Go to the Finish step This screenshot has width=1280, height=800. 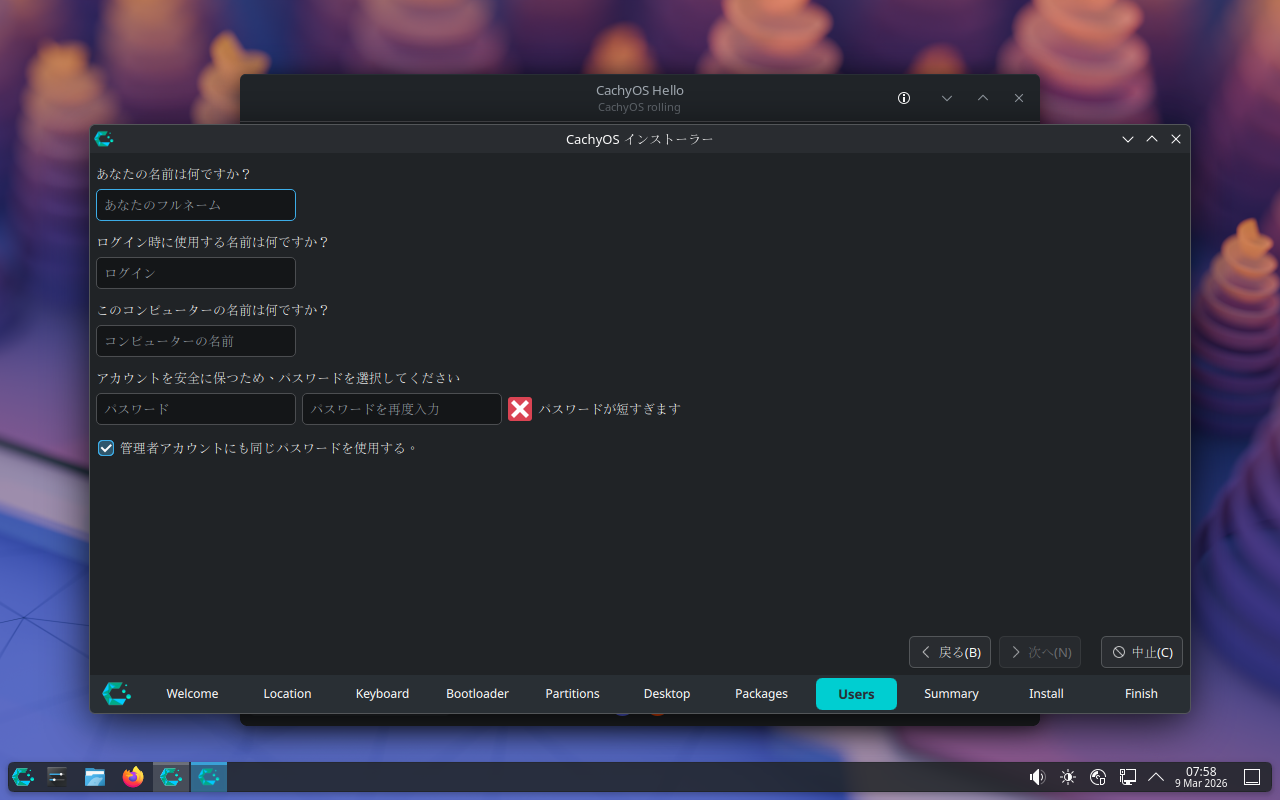pos(1141,694)
